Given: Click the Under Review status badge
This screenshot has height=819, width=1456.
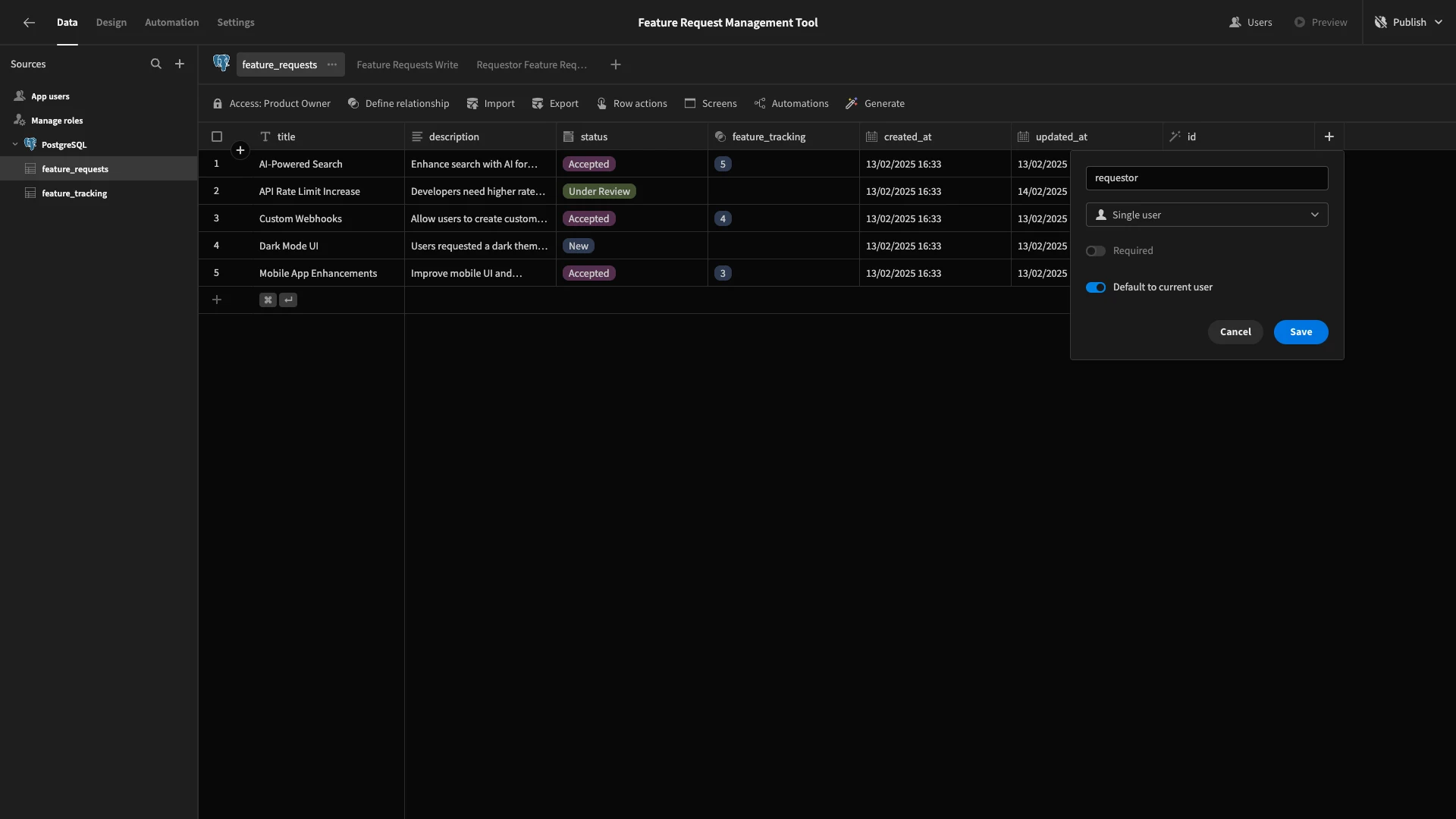Looking at the screenshot, I should click(x=599, y=192).
